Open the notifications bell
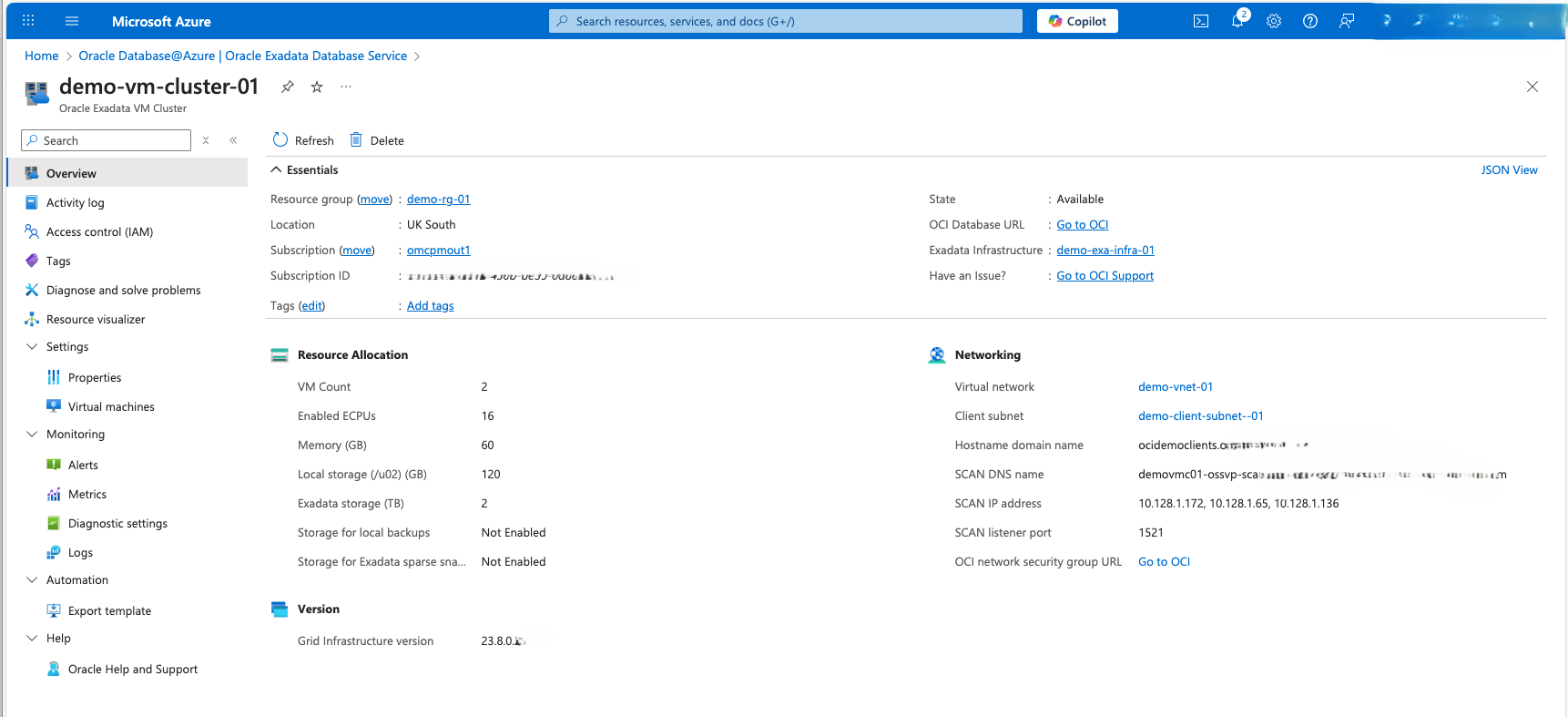Image resolution: width=1568 pixels, height=717 pixels. pos(1237,21)
